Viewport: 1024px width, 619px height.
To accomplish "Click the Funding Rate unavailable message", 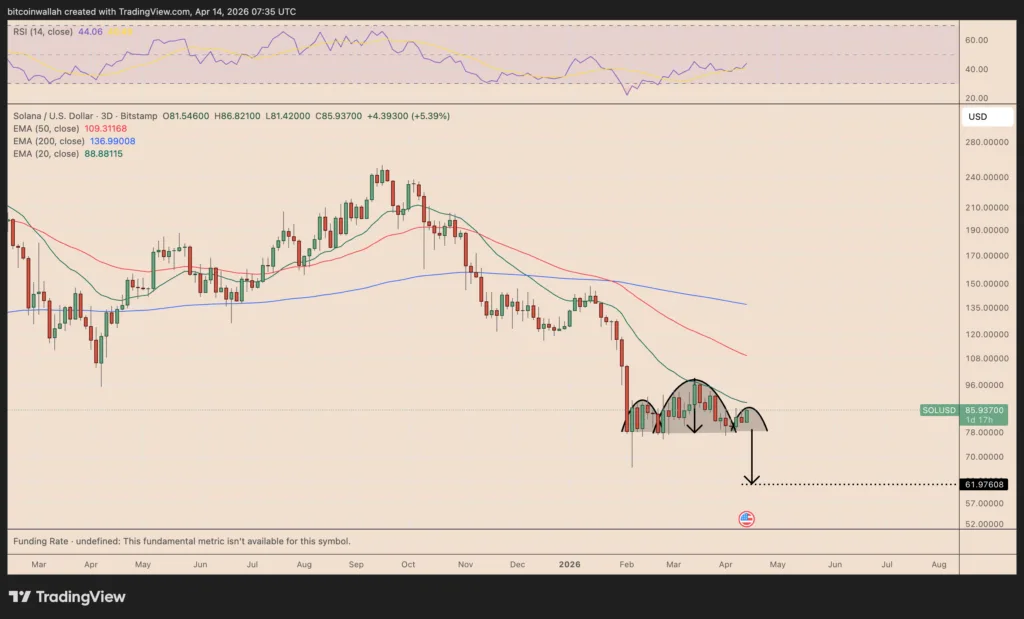I will (182, 541).
